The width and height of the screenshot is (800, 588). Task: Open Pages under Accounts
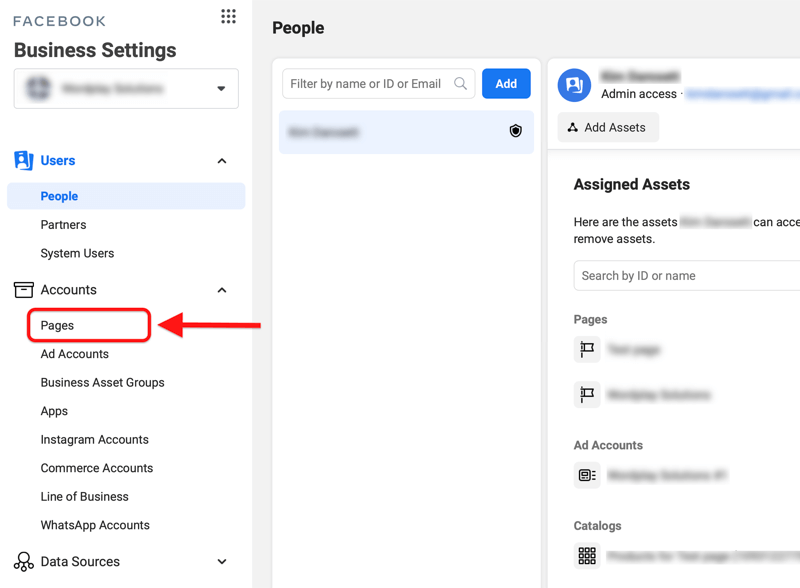pyautogui.click(x=57, y=325)
